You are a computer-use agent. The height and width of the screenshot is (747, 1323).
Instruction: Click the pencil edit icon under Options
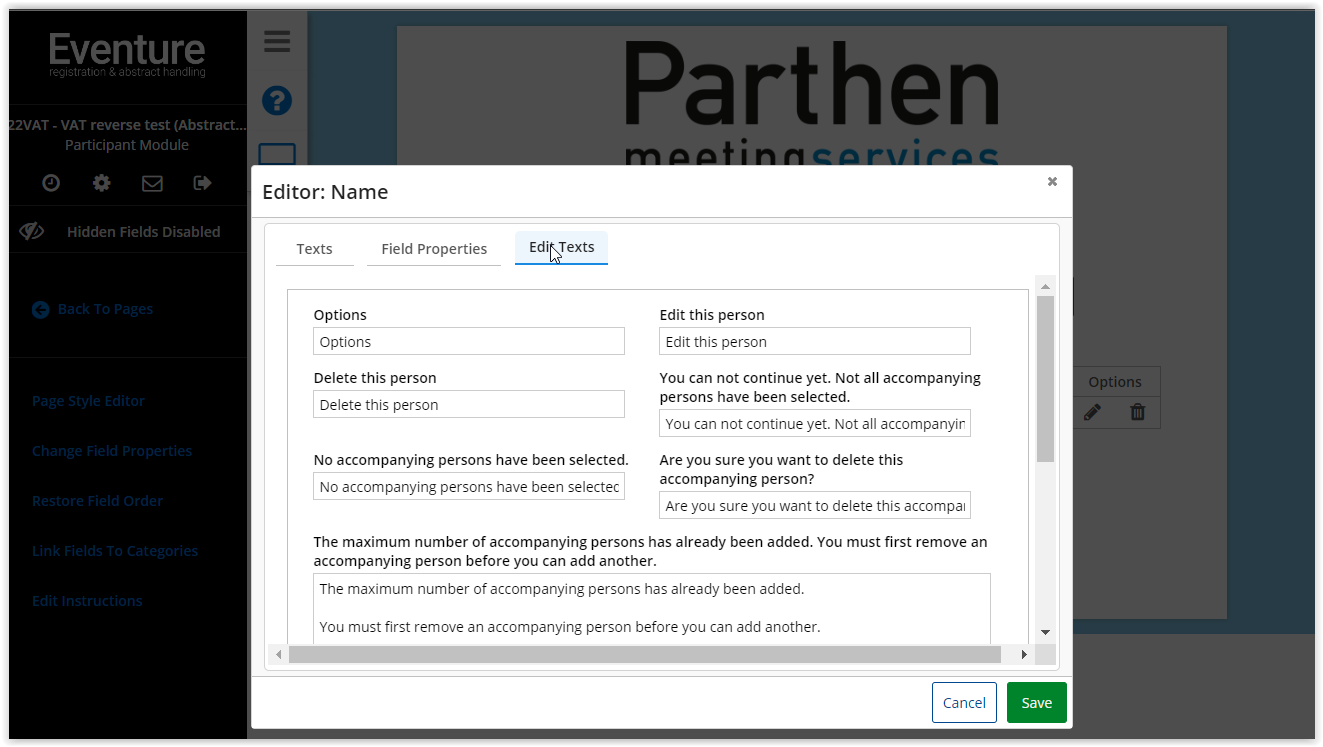(1092, 412)
